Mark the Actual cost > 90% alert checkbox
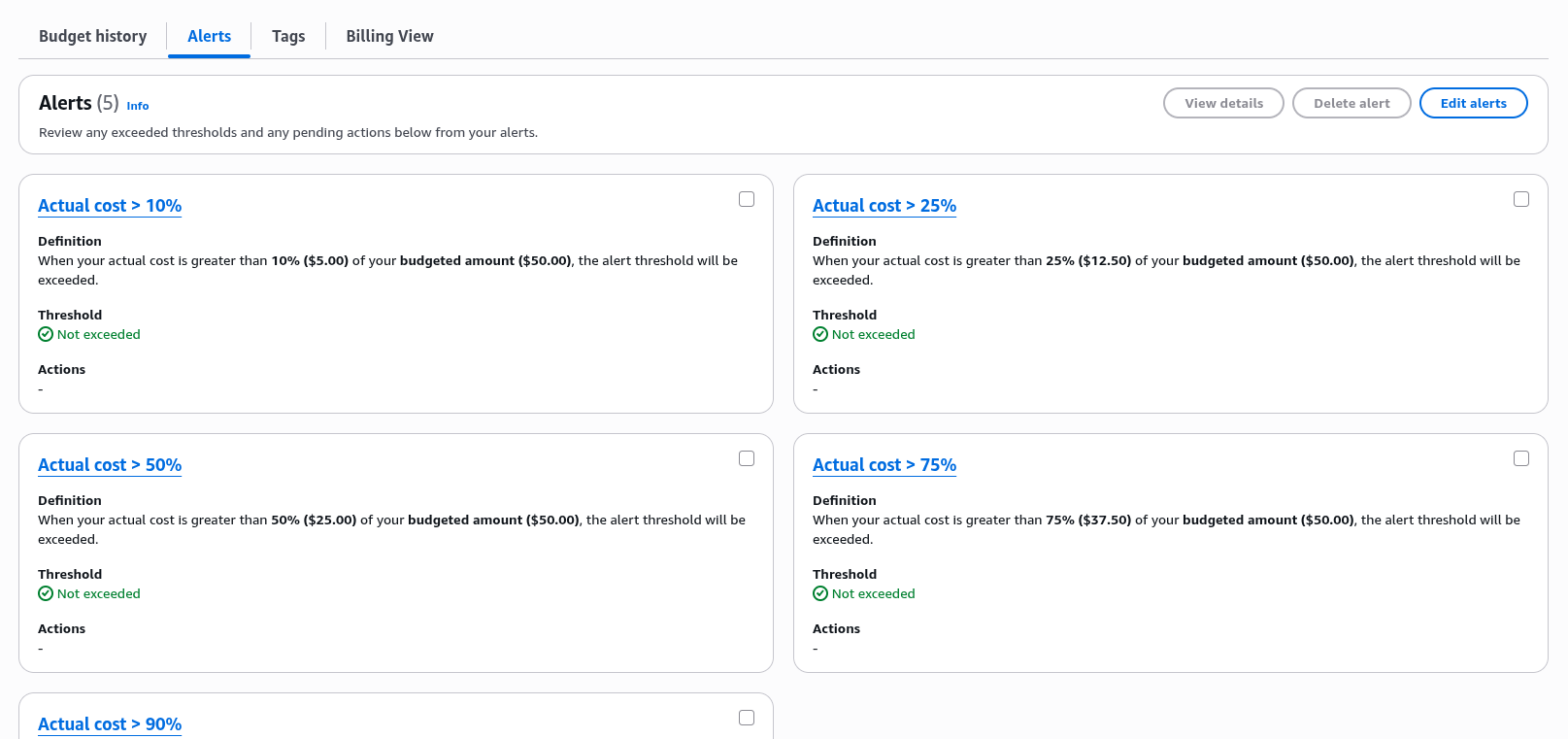 point(747,718)
